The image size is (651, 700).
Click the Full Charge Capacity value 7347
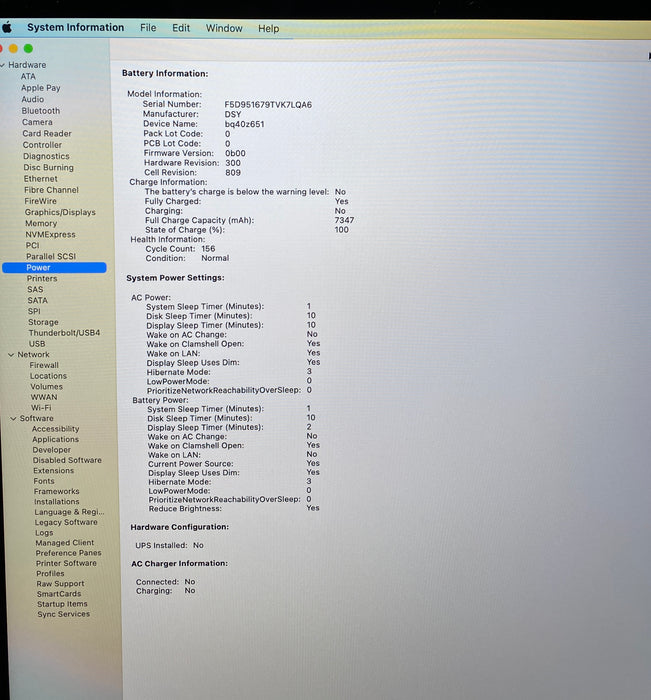click(344, 221)
